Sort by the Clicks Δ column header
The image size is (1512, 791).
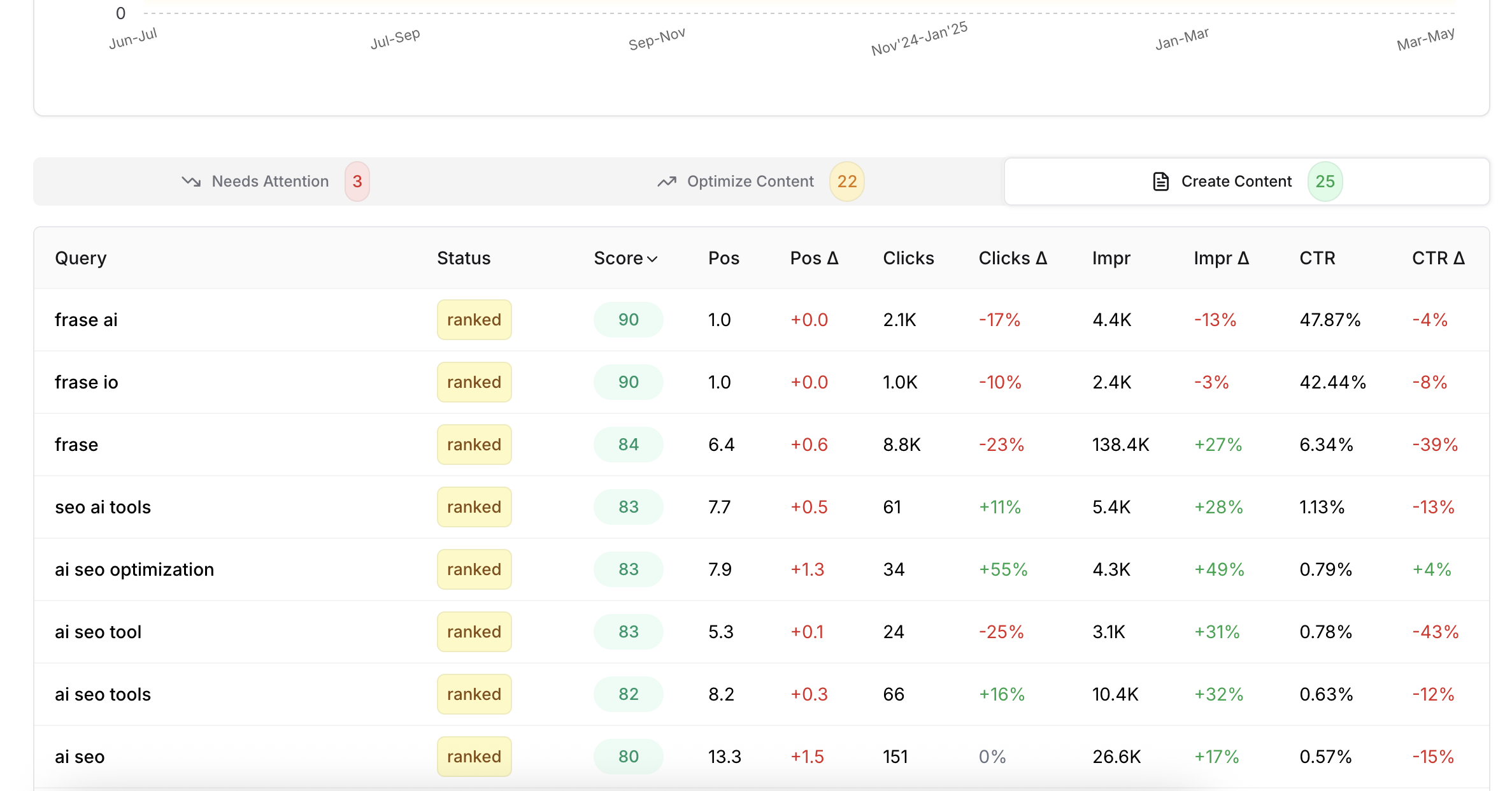[x=1013, y=258]
